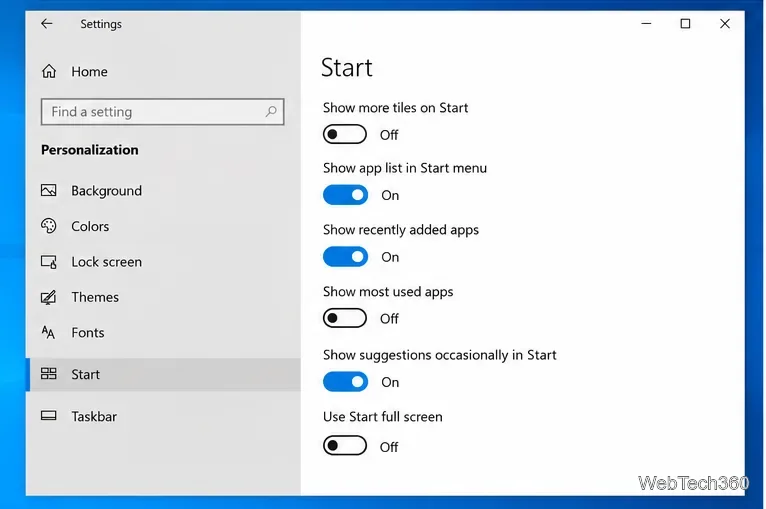Select the Colors palette icon
The image size is (766, 509).
click(x=49, y=226)
